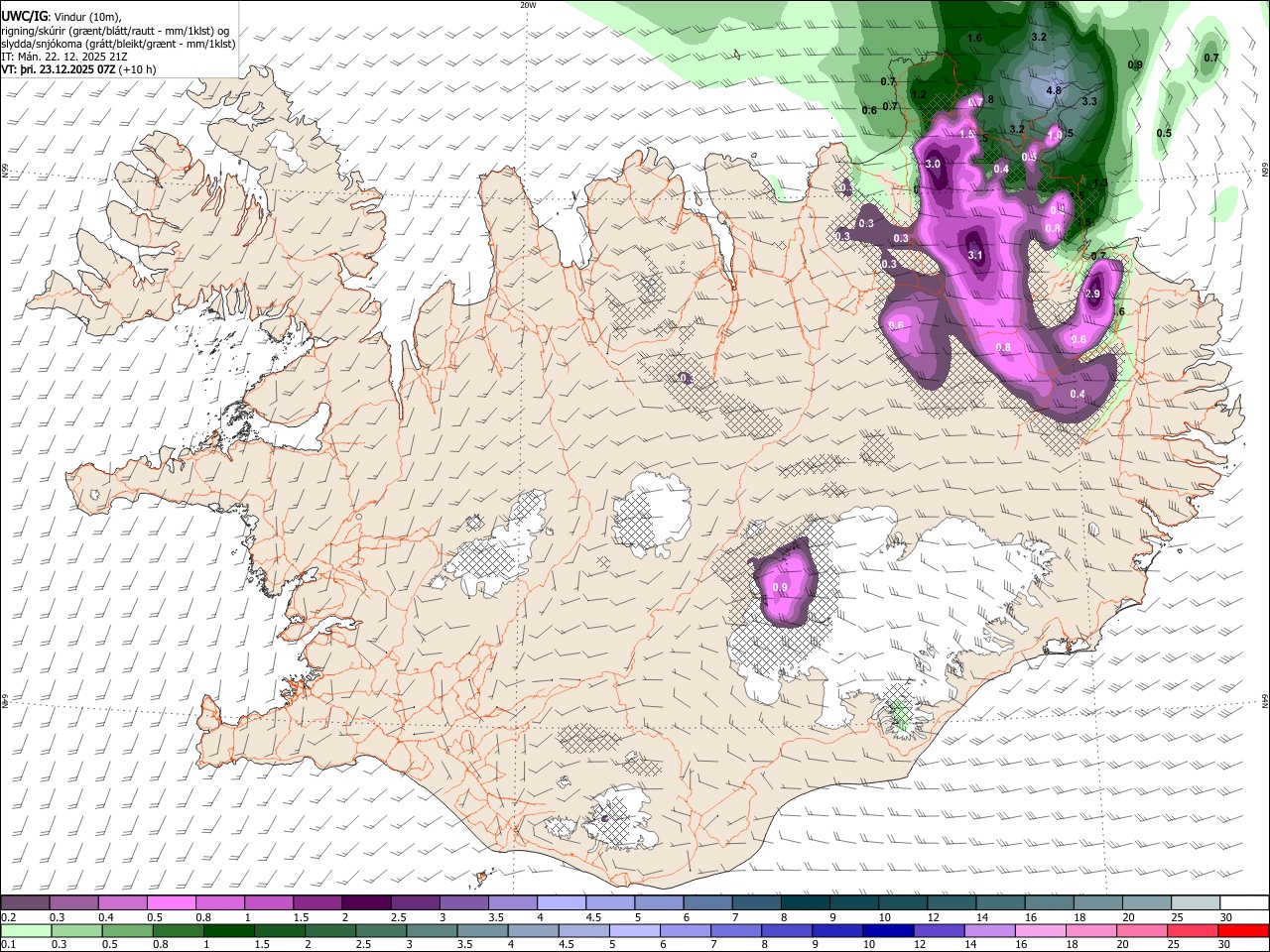Click the upper legend swatch between 0.3 and 0.4
Viewport: 1270px width, 952px height.
point(73,903)
